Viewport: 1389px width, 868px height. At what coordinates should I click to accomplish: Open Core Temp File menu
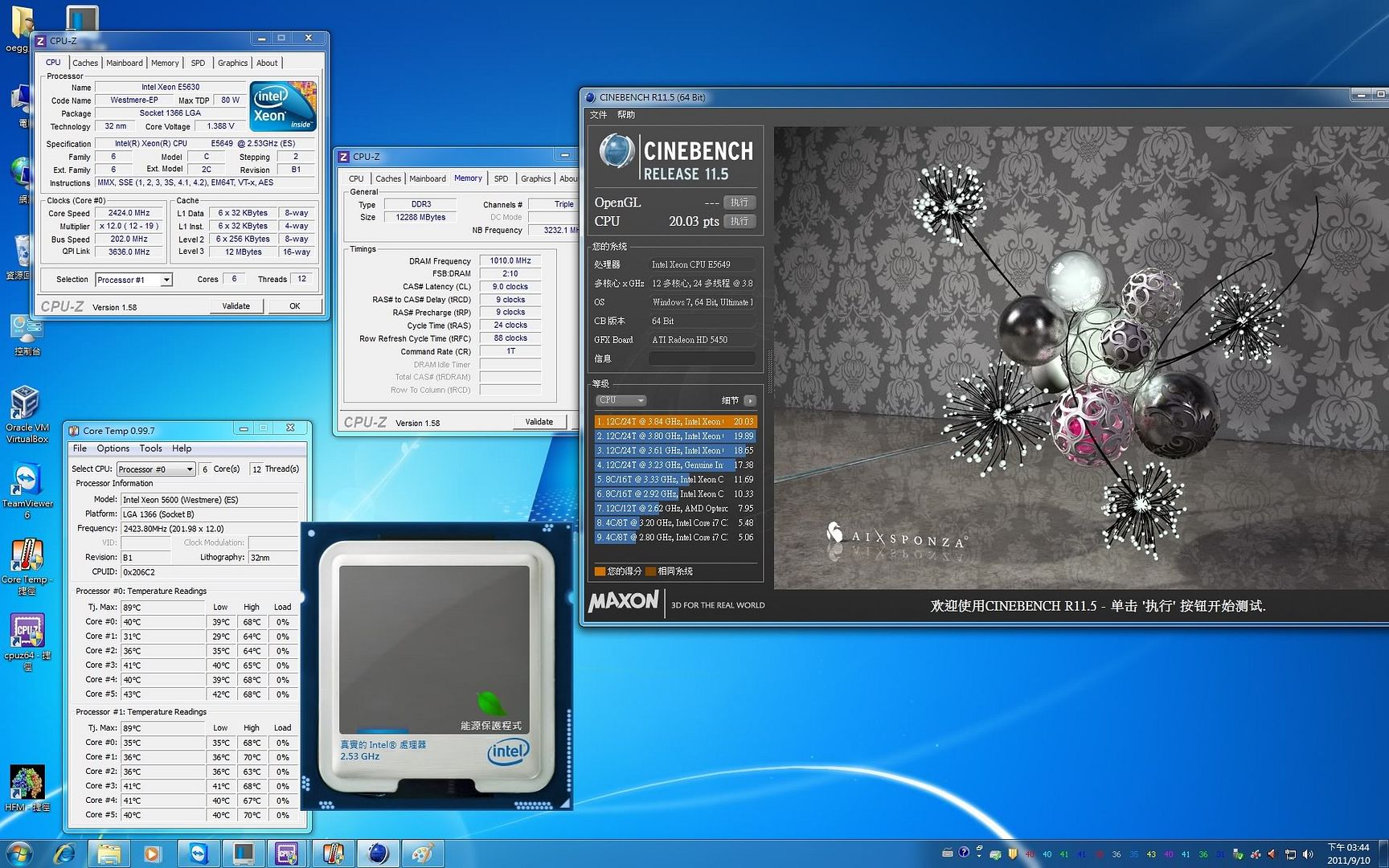tap(80, 448)
